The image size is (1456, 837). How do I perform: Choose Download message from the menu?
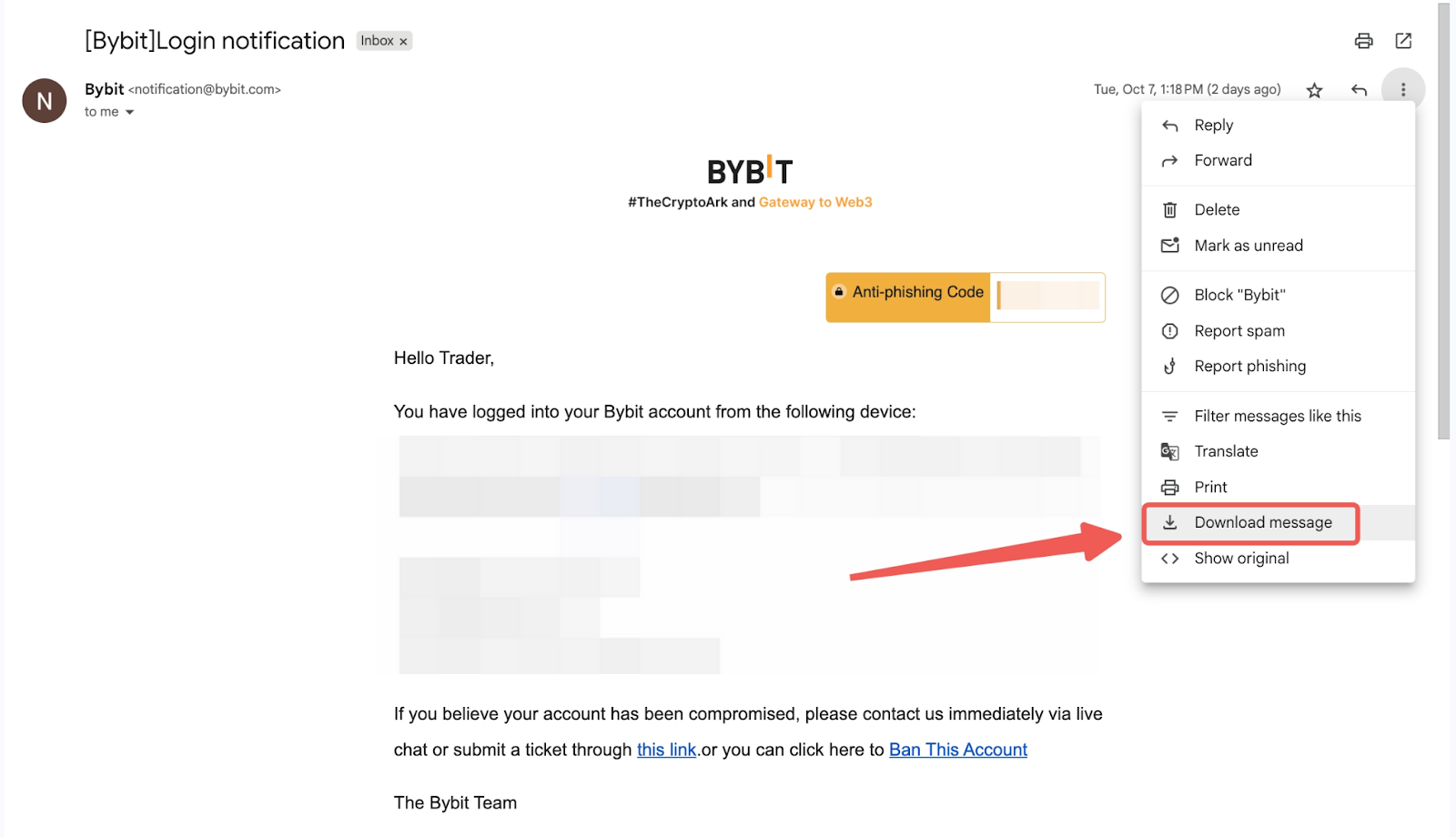click(1262, 523)
